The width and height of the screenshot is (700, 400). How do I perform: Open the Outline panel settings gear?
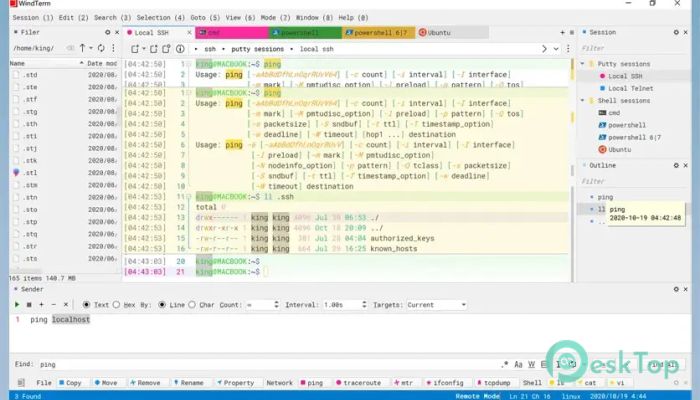pos(676,165)
